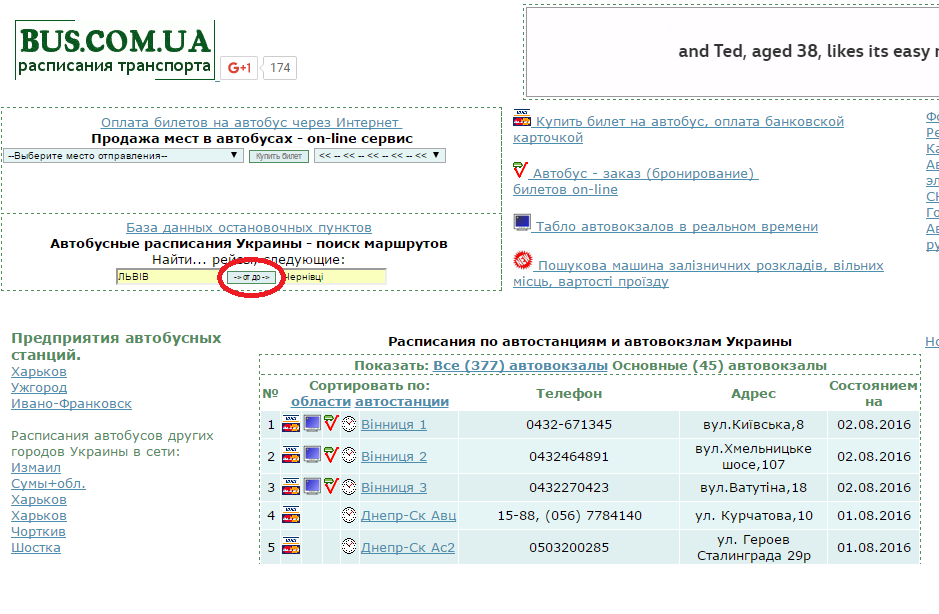Click the credit card icon beside Купить билет на автобус link
Image resolution: width=939 pixels, height=614 pixels.
[522, 118]
